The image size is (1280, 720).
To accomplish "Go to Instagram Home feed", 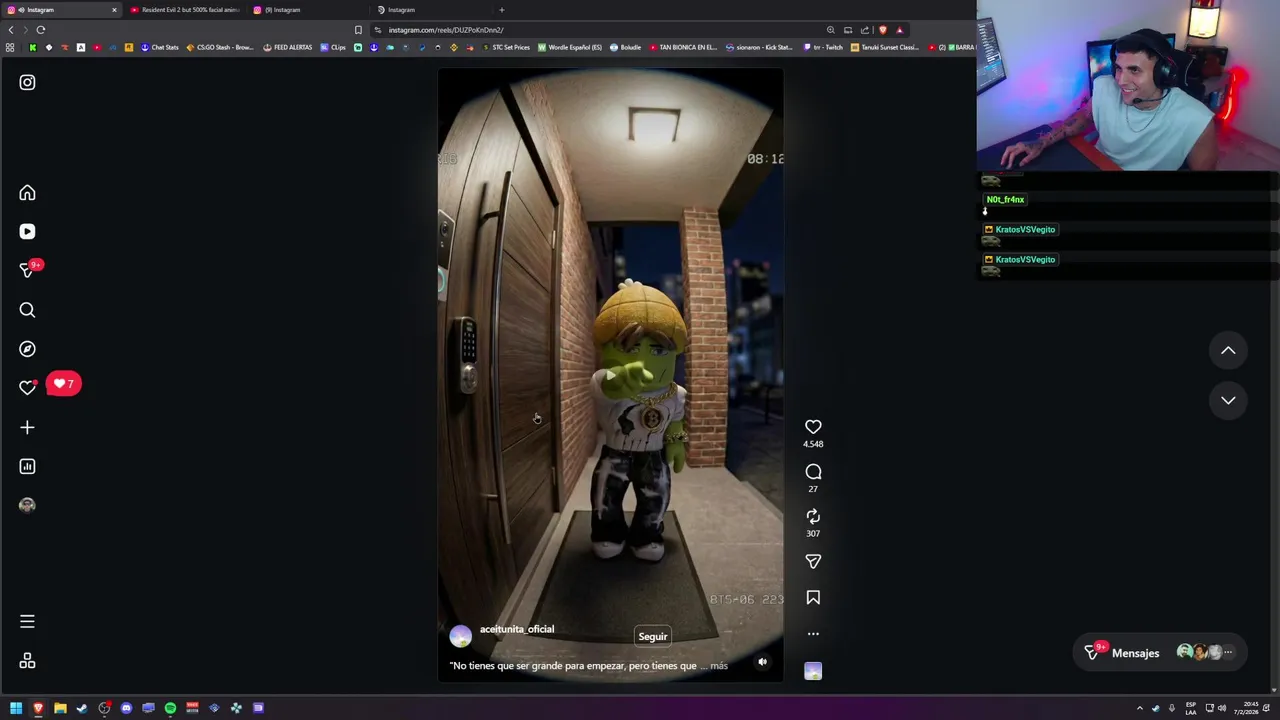I will coord(27,193).
